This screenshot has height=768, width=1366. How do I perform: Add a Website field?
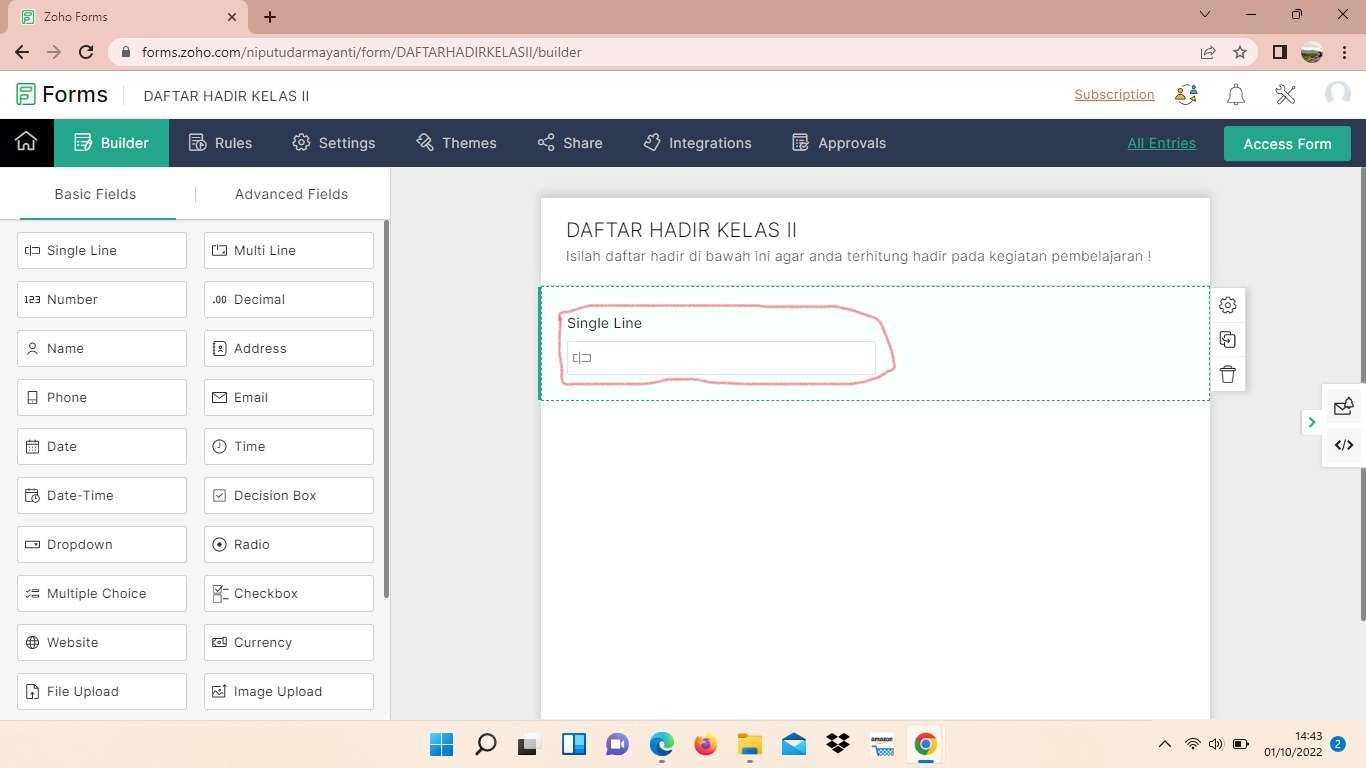[102, 643]
